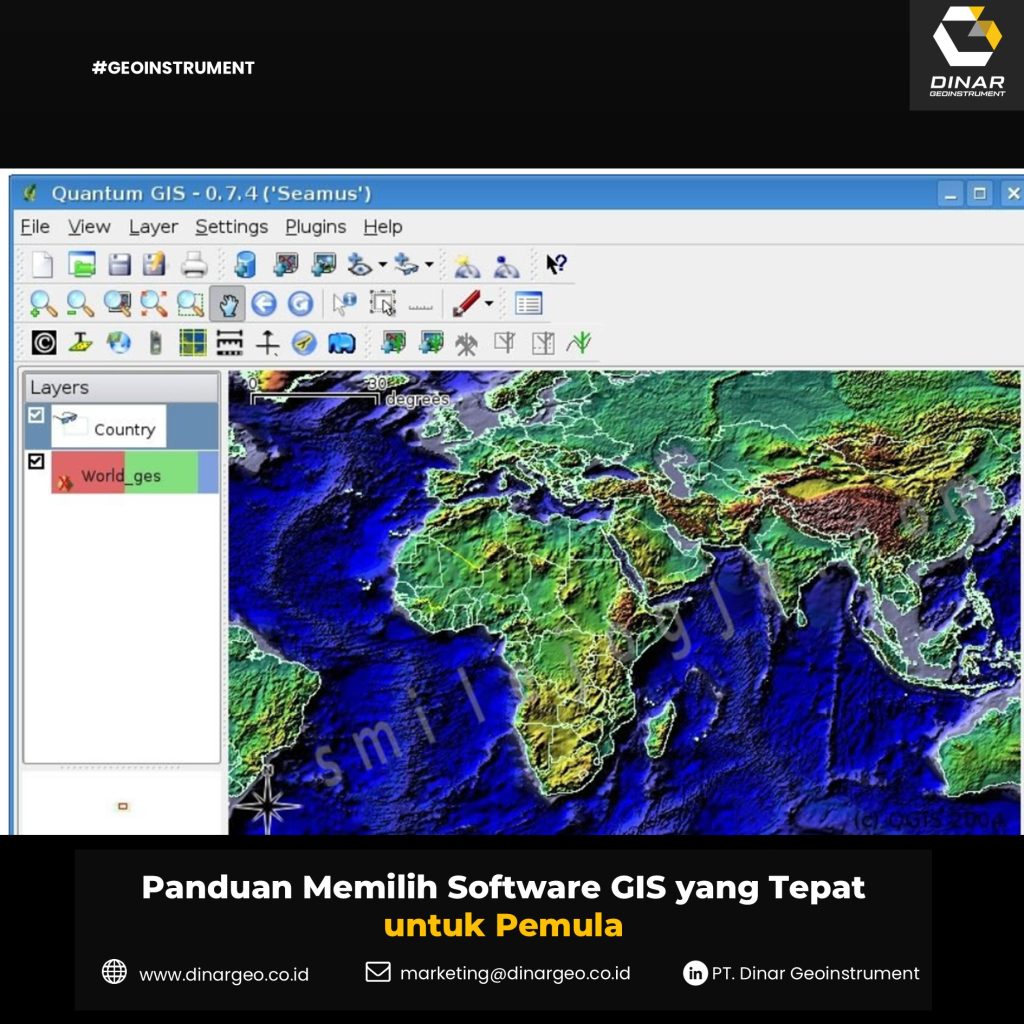Open the Plugins menu

(315, 227)
